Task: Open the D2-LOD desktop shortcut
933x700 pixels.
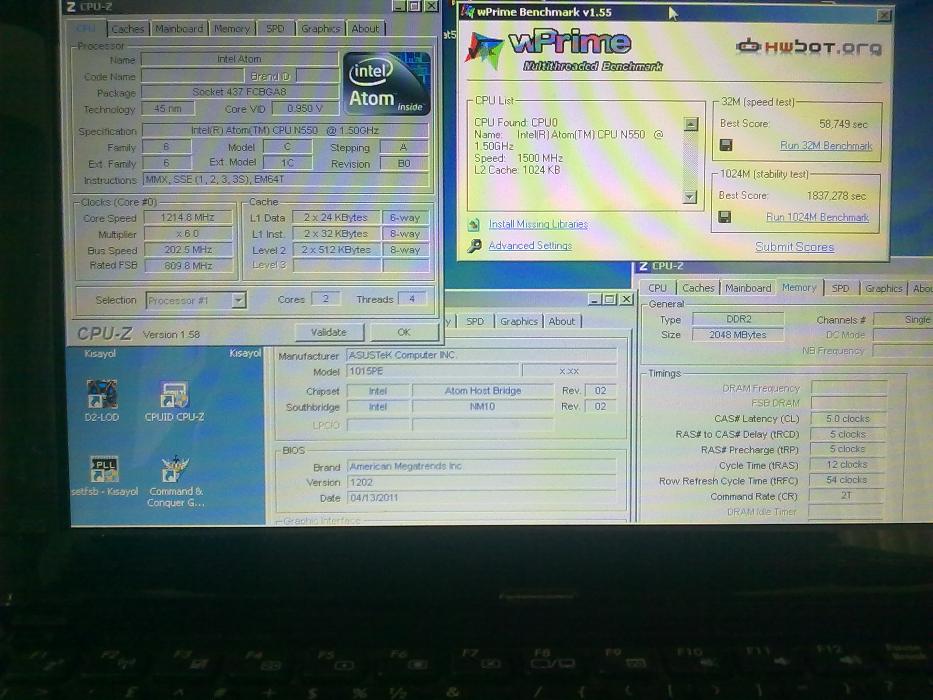Action: [x=102, y=400]
